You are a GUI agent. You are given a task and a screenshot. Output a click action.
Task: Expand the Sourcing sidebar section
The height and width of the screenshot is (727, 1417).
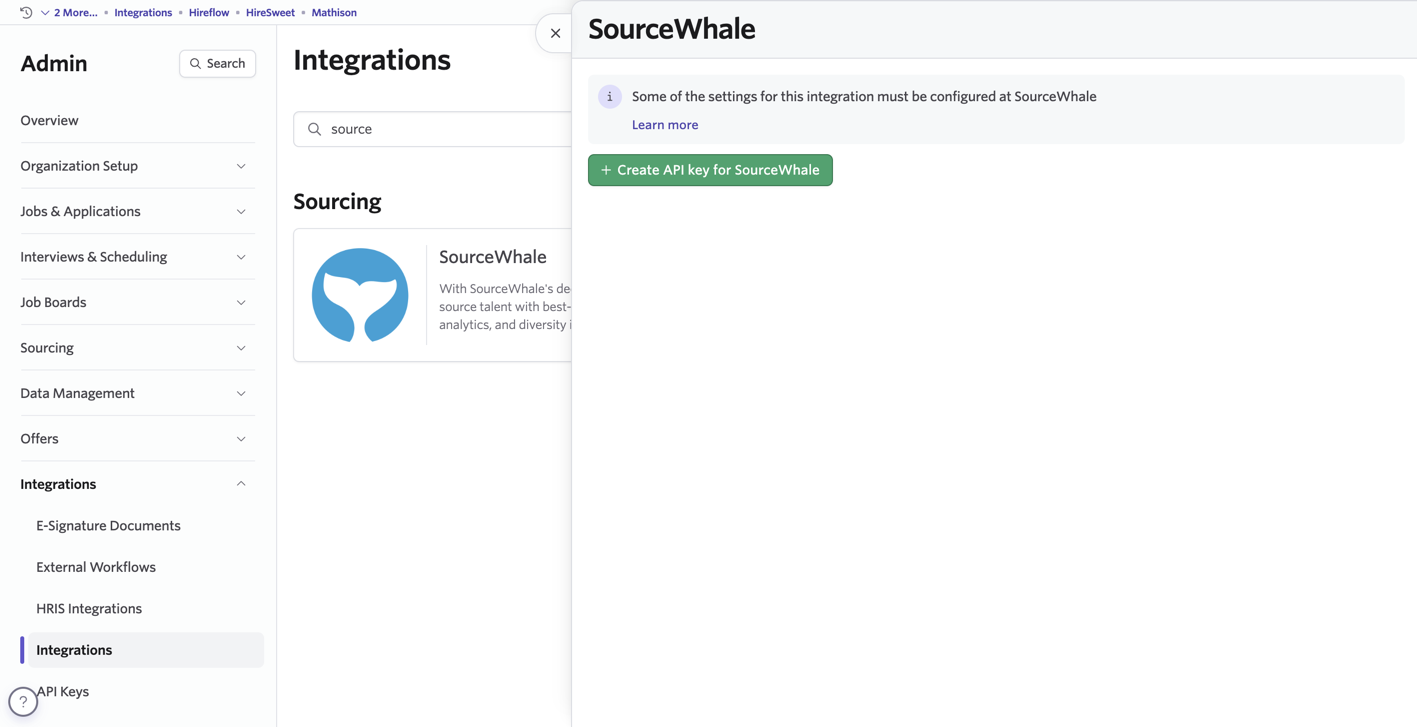pyautogui.click(x=137, y=348)
